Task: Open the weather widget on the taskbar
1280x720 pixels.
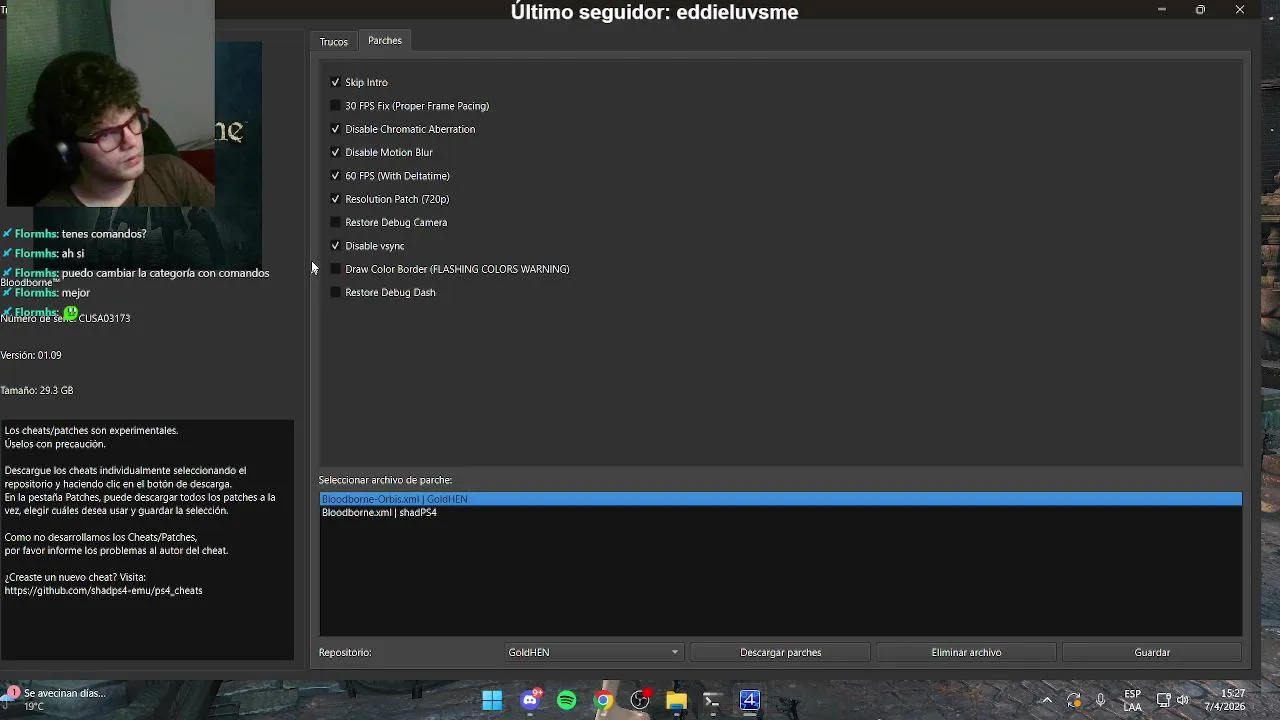Action: pos(55,699)
